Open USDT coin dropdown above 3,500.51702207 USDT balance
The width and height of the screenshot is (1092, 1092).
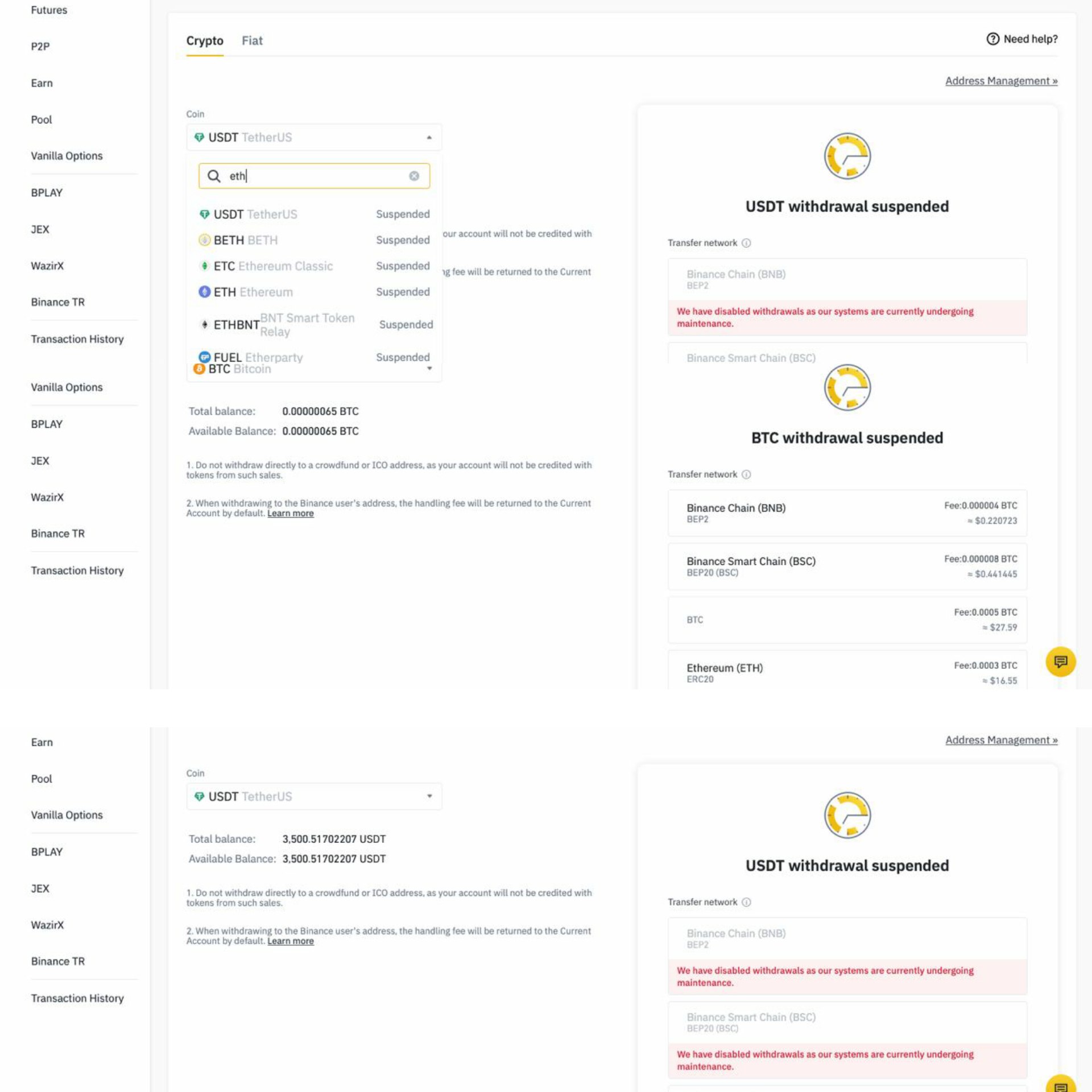(314, 796)
